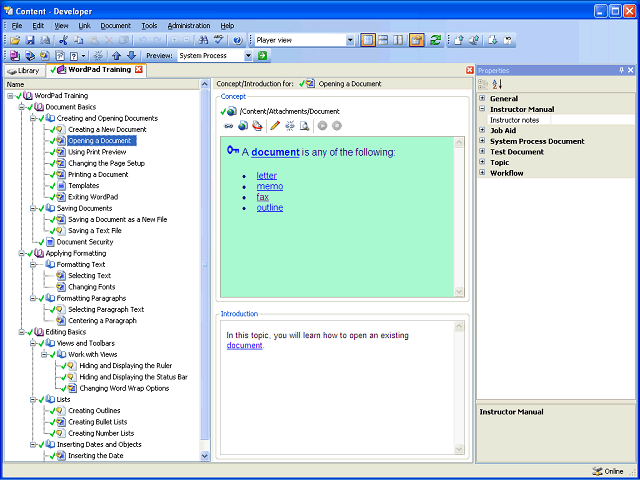Click the Copy icon in the toolbar
Image resolution: width=640 pixels, height=480 pixels.
78,40
